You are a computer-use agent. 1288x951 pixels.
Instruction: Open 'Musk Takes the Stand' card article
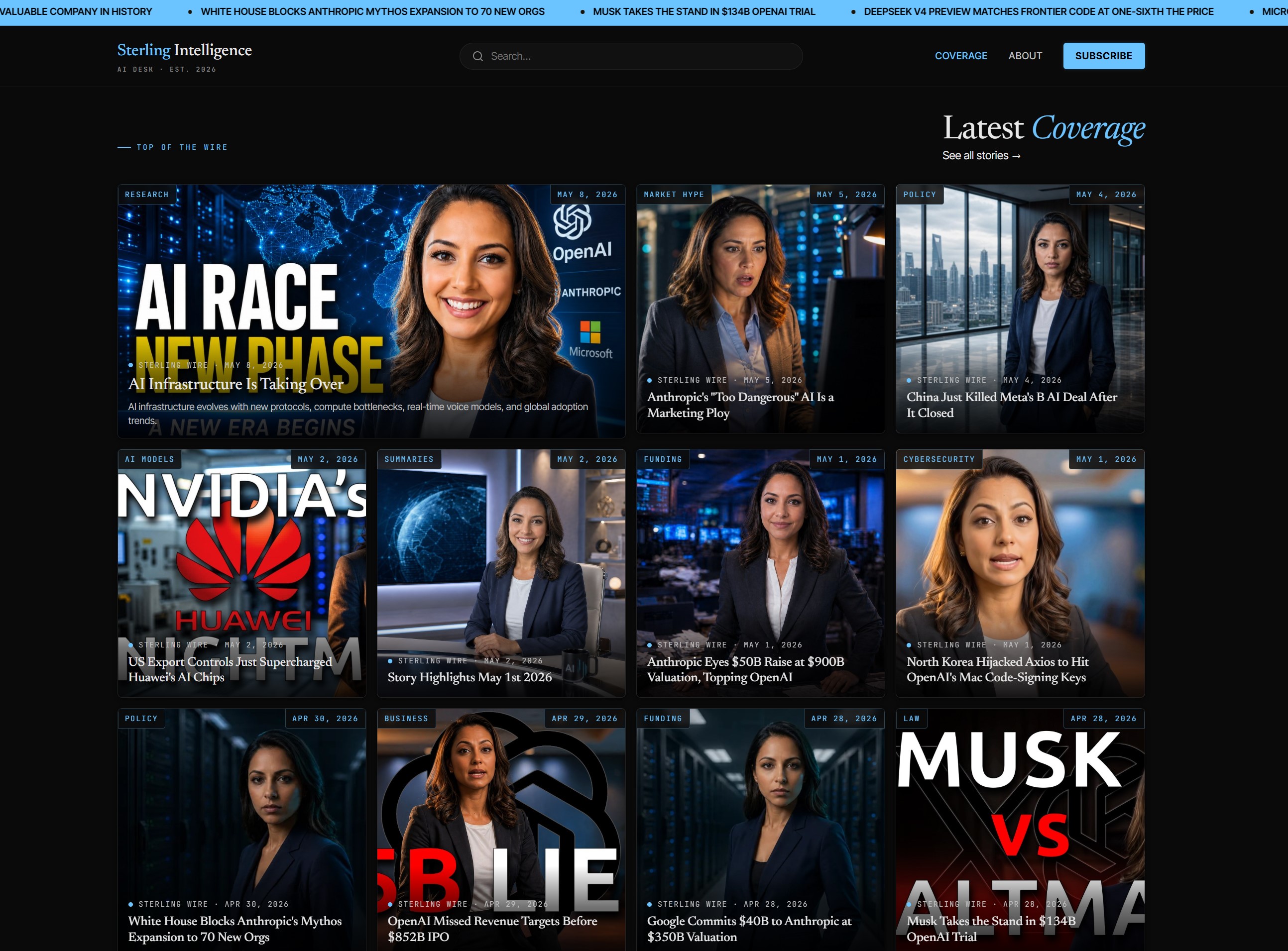tap(991, 929)
